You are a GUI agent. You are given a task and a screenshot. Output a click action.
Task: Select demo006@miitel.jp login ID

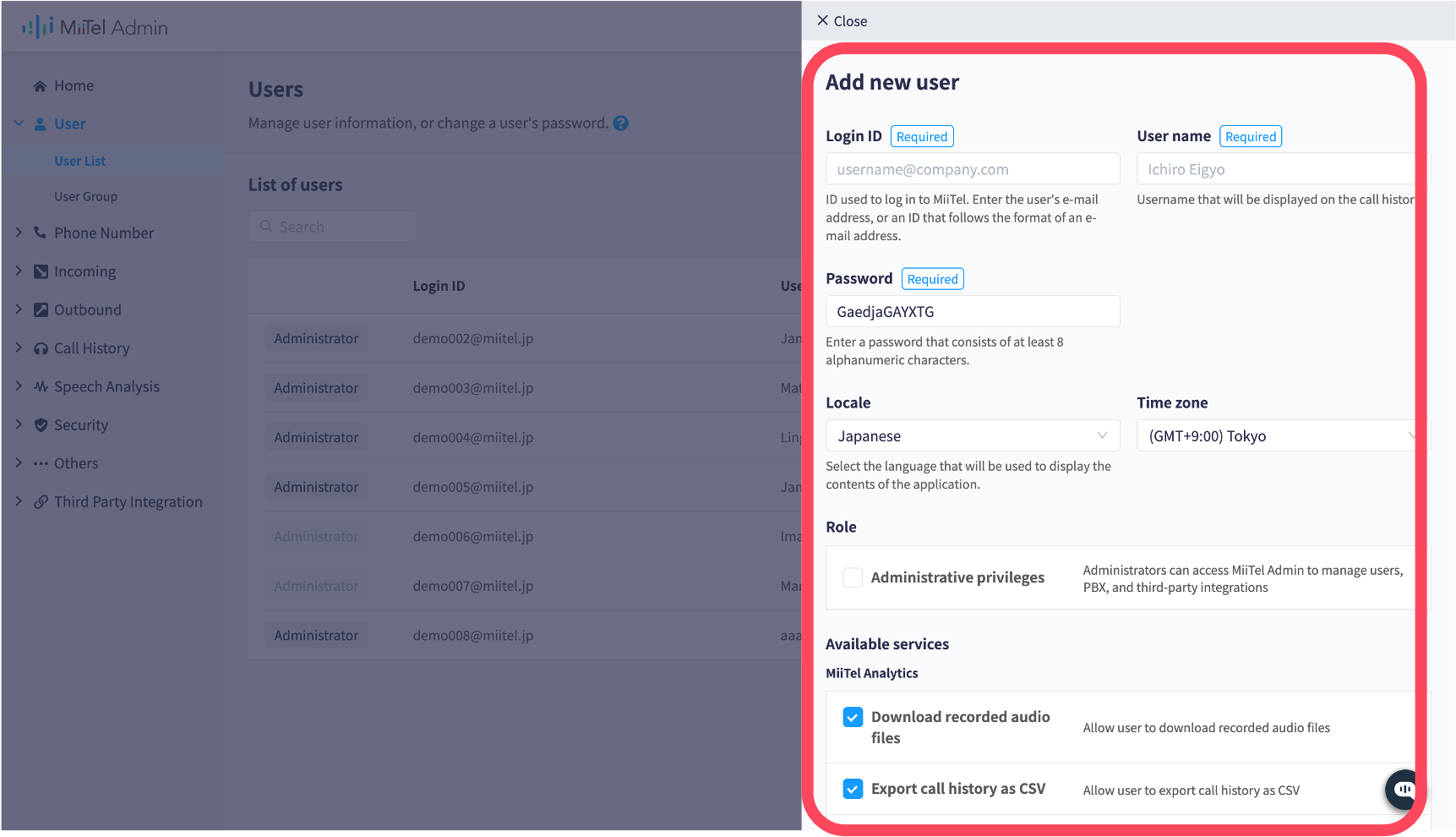(x=473, y=536)
